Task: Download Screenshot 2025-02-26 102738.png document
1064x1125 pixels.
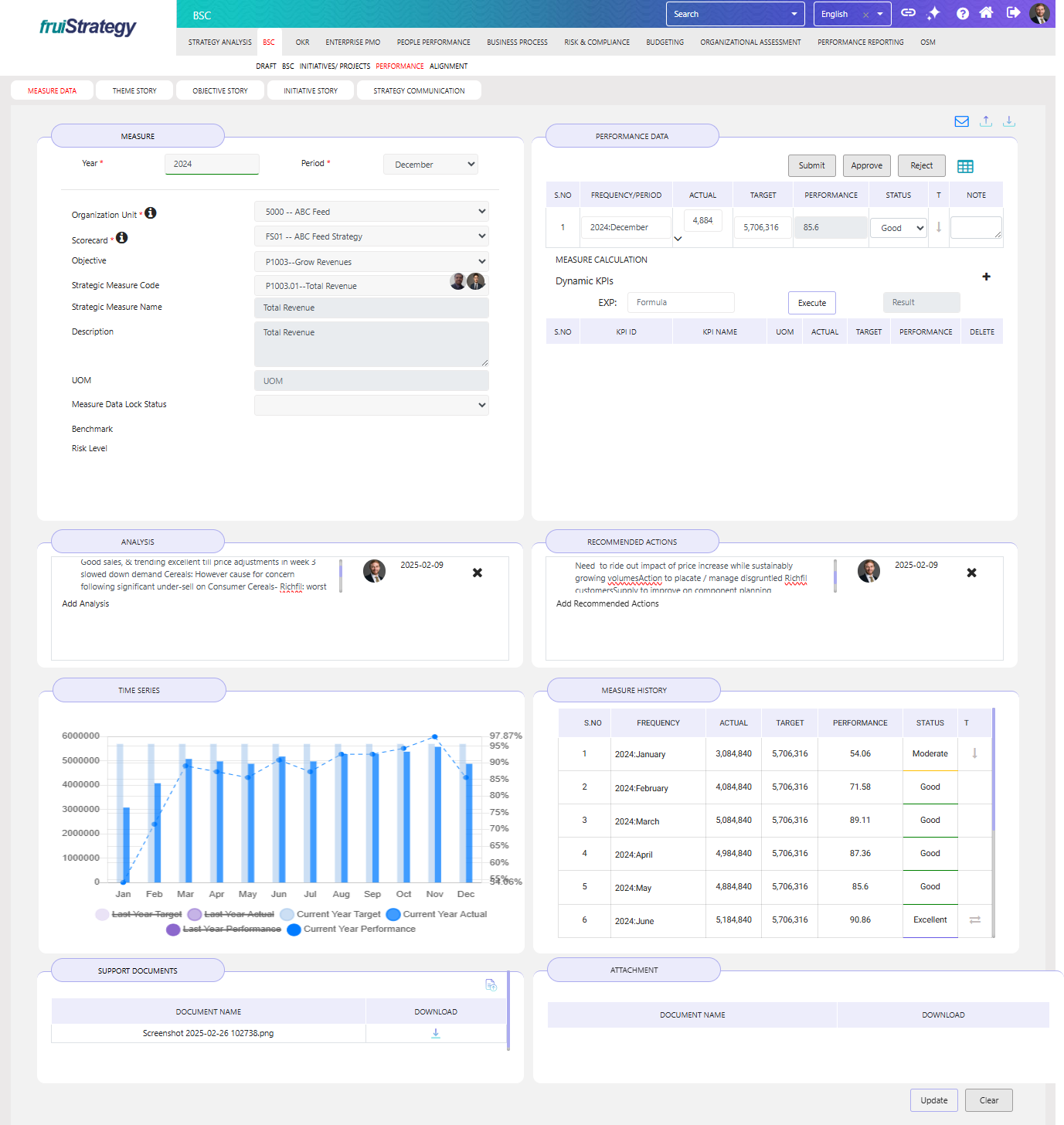Action: pyautogui.click(x=436, y=1033)
